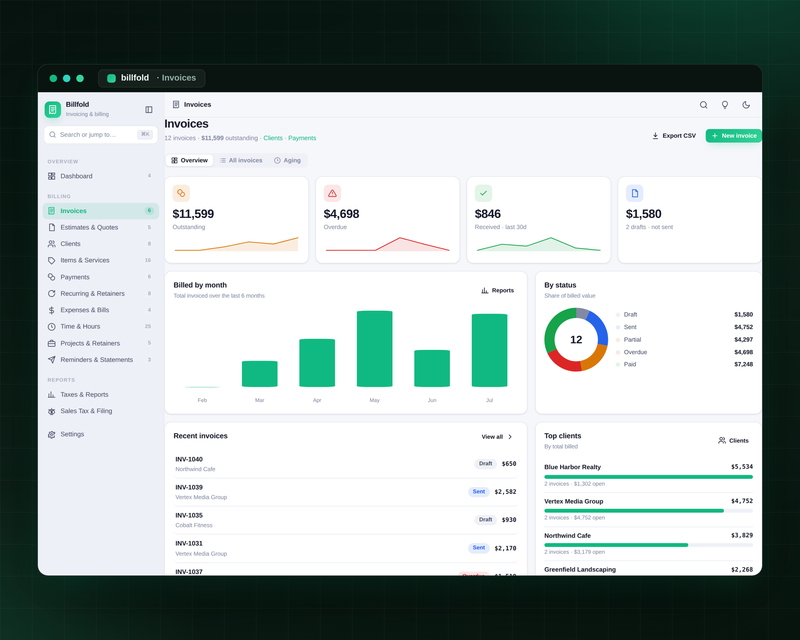
Task: Click the Paid status legend swatch
Action: pos(618,364)
